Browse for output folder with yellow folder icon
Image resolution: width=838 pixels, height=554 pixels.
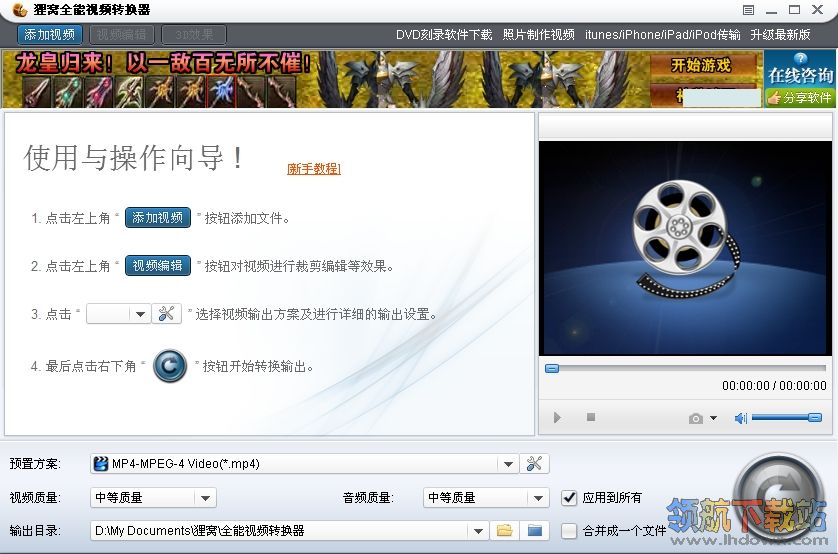pyautogui.click(x=505, y=530)
